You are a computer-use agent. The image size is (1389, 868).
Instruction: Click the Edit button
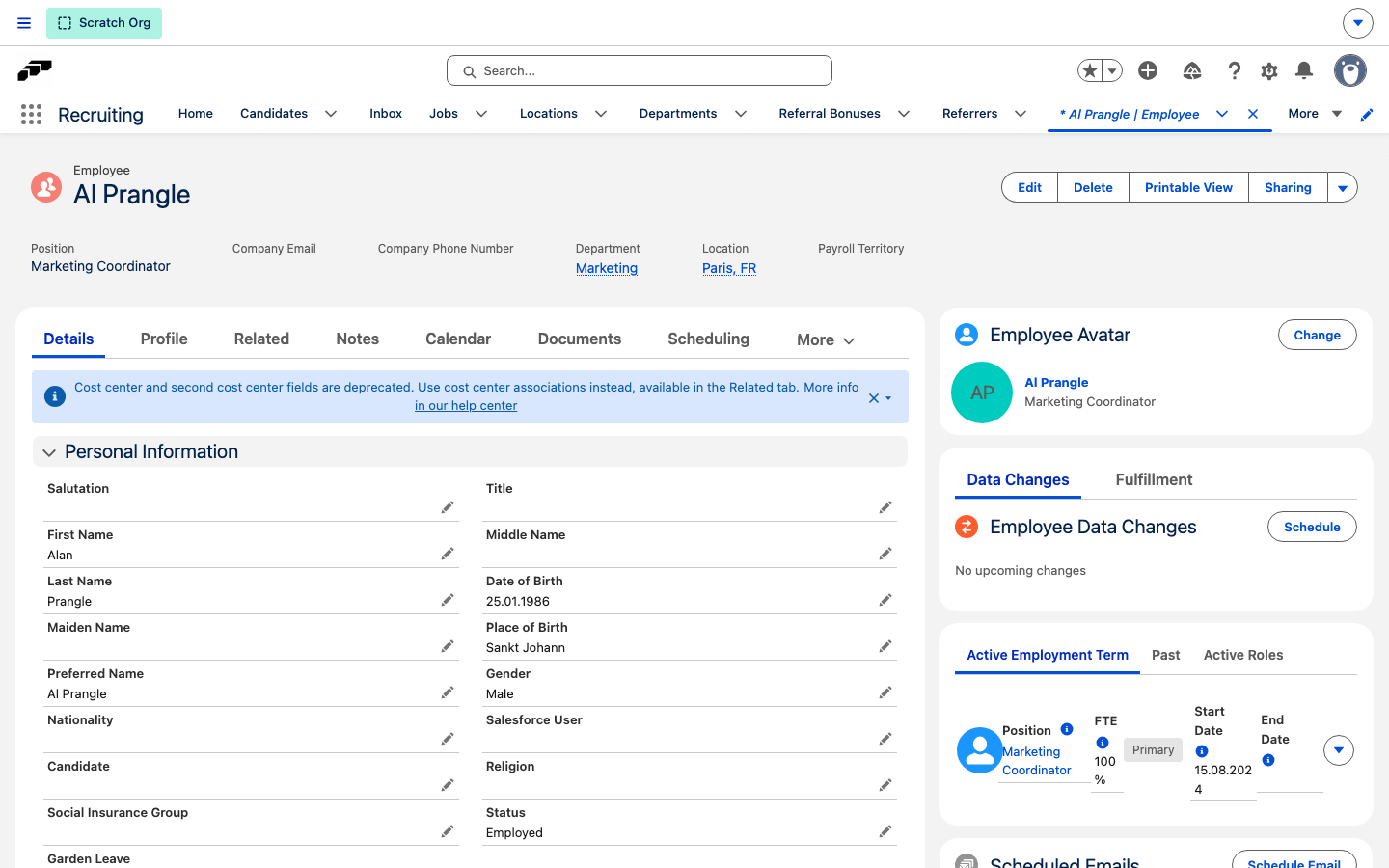pyautogui.click(x=1029, y=188)
